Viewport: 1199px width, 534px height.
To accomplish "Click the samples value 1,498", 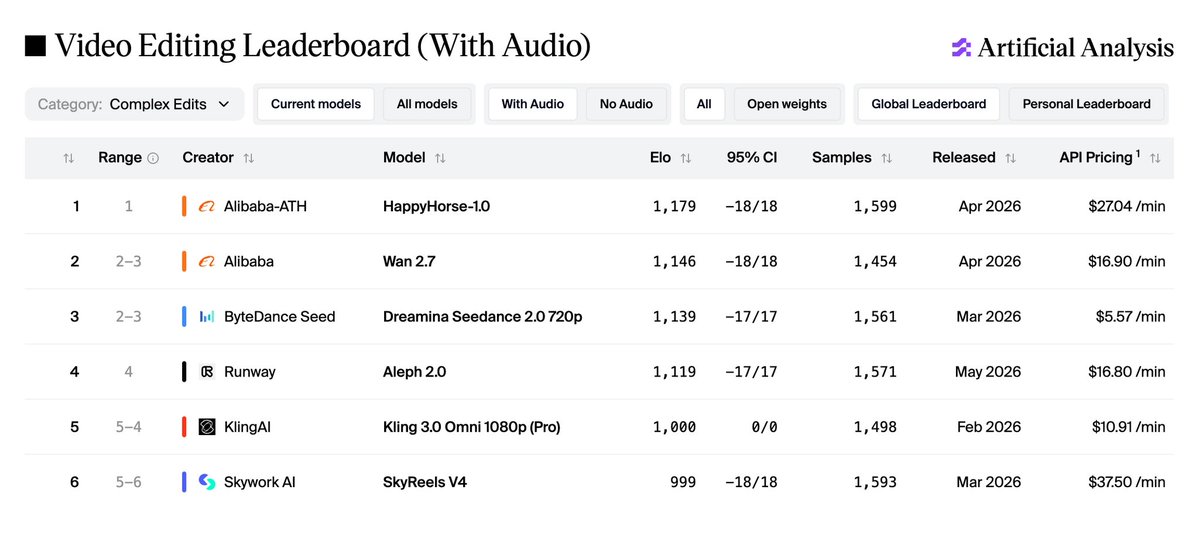I will coord(875,427).
